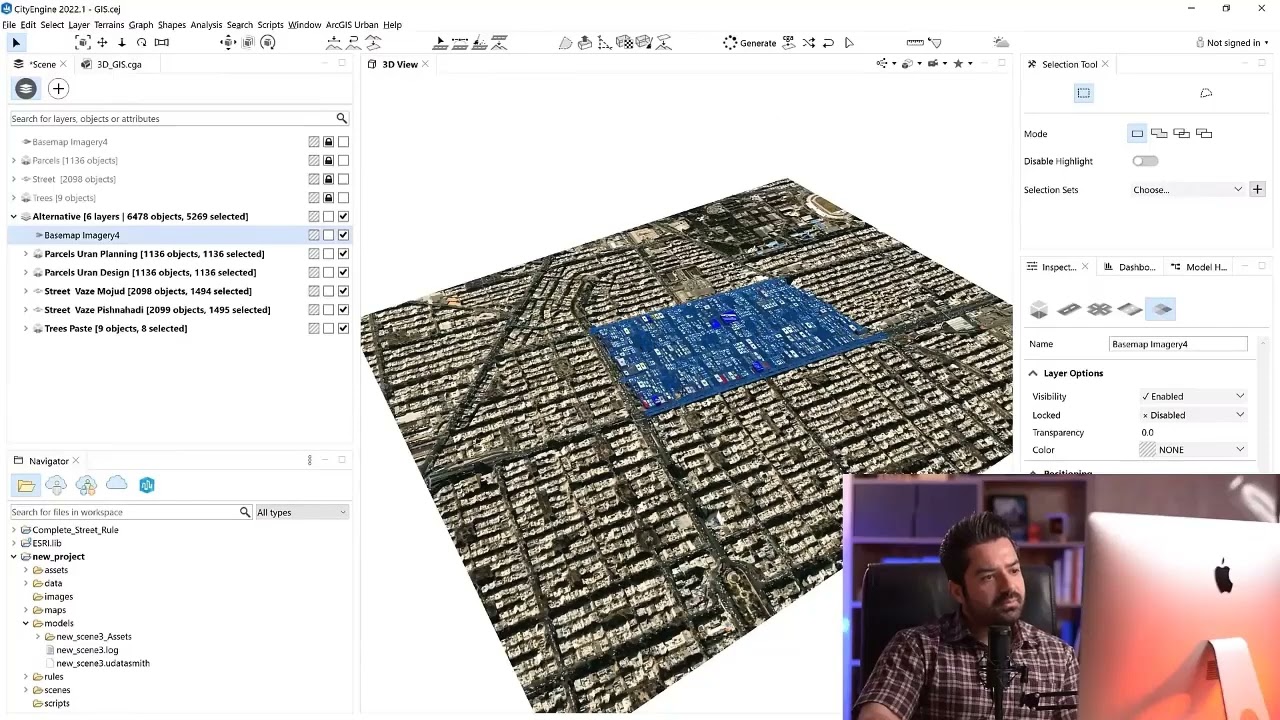Image resolution: width=1280 pixels, height=720 pixels.
Task: Expand the Parcels Uran Planning layer
Action: point(26,254)
